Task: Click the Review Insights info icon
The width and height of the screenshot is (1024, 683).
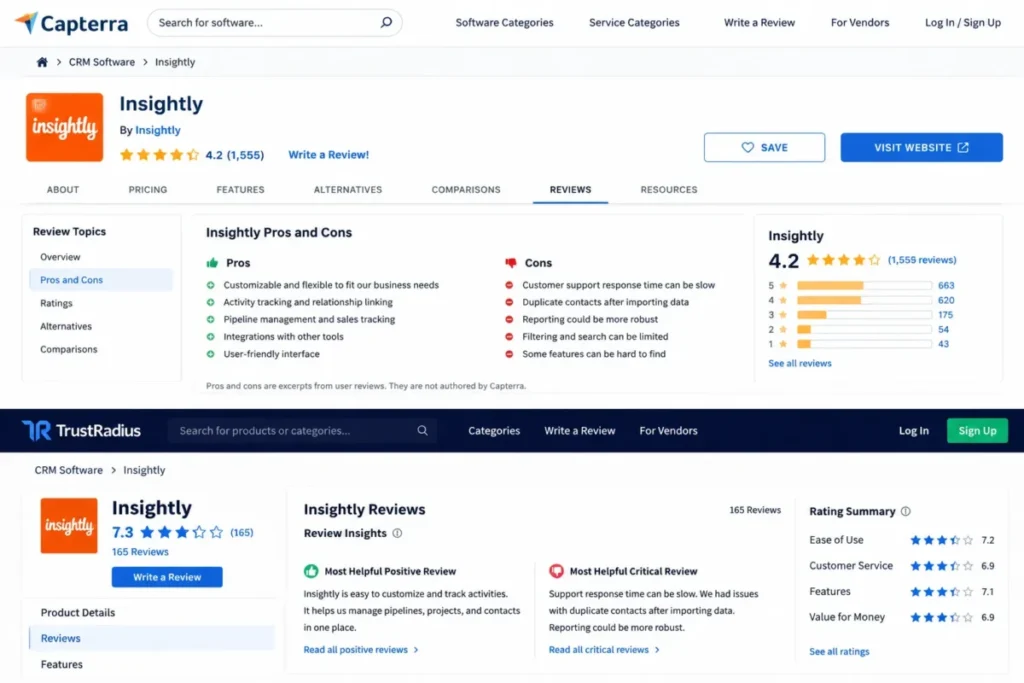Action: click(397, 533)
